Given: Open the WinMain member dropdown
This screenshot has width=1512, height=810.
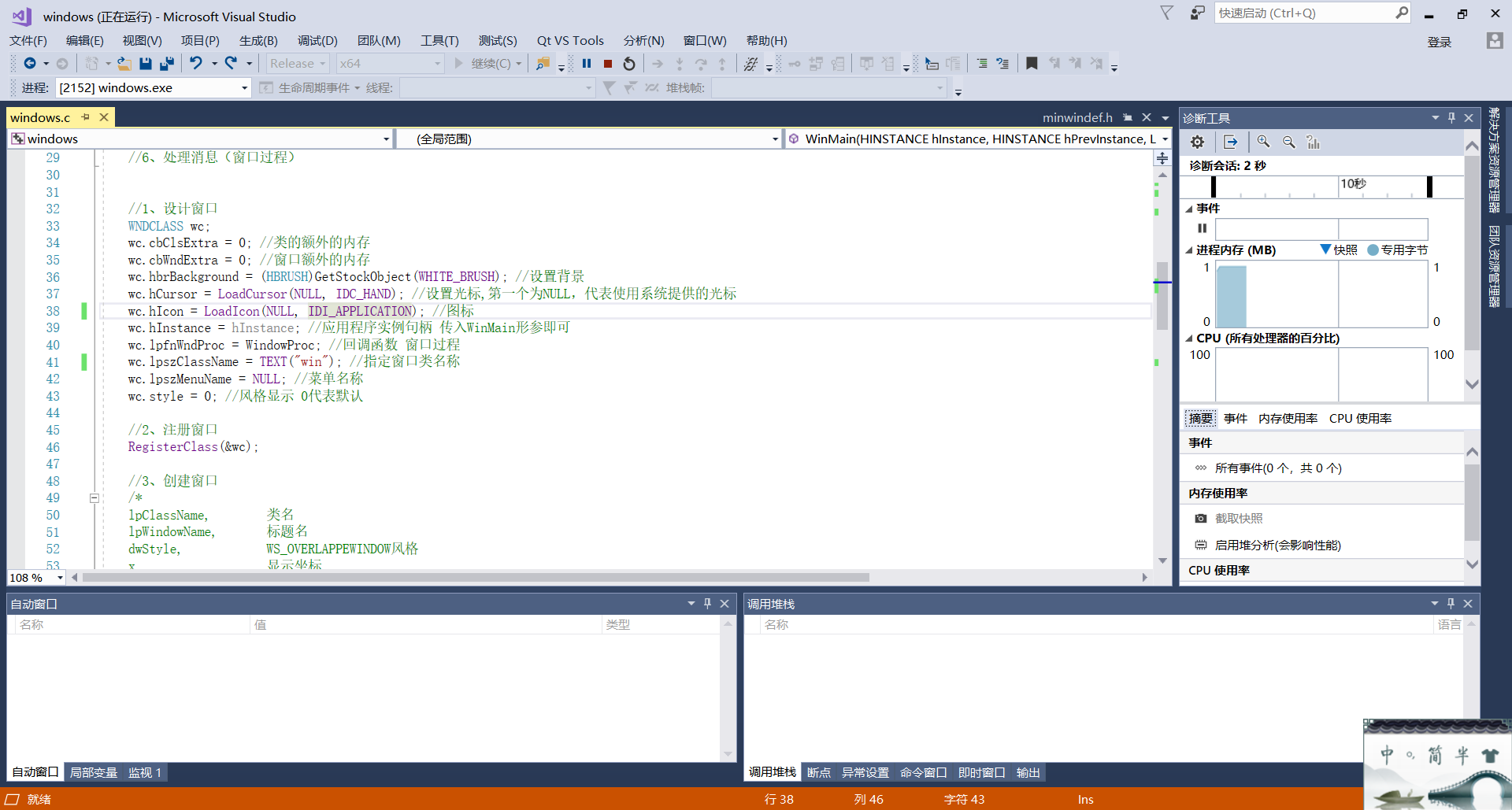Looking at the screenshot, I should click(x=1165, y=139).
